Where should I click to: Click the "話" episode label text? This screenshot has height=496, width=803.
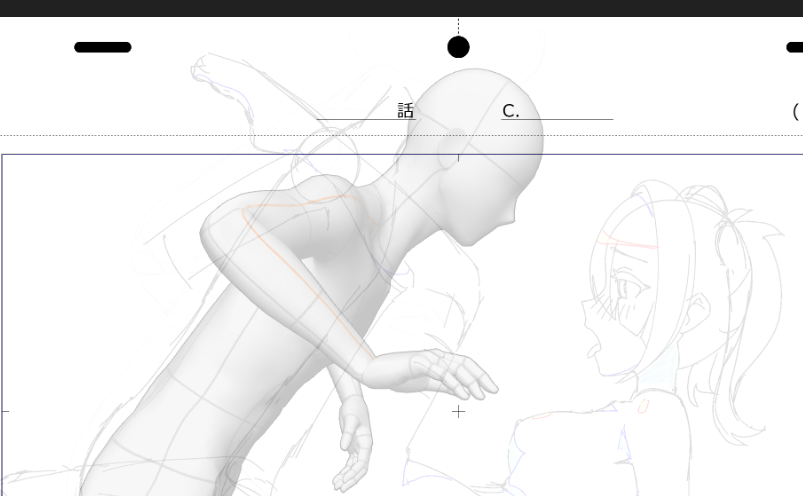(406, 111)
